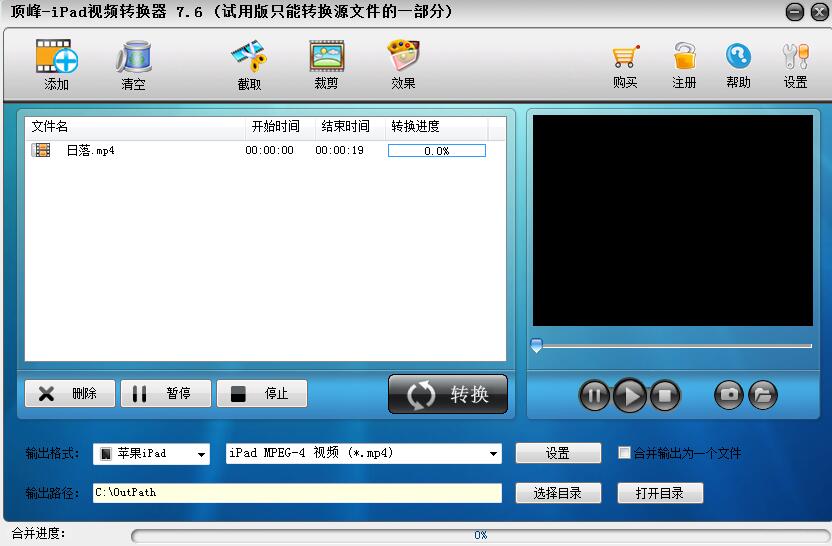Close the converter window
Viewport: 832px width, 546px height.
820,12
